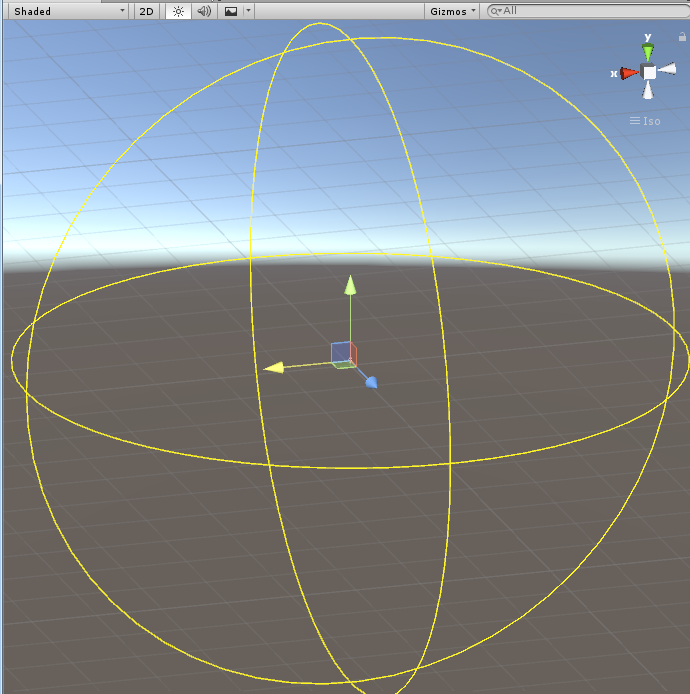The width and height of the screenshot is (690, 694).
Task: Toggle 2D view mode
Action: pos(146,12)
